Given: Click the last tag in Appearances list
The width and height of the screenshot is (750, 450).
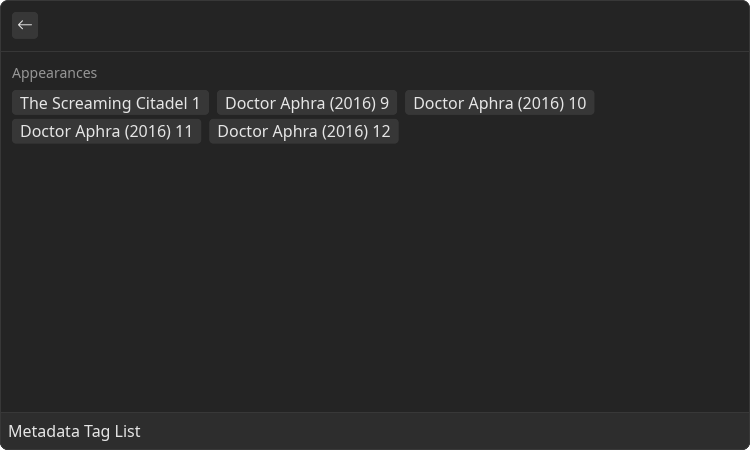Looking at the screenshot, I should click(x=304, y=132).
